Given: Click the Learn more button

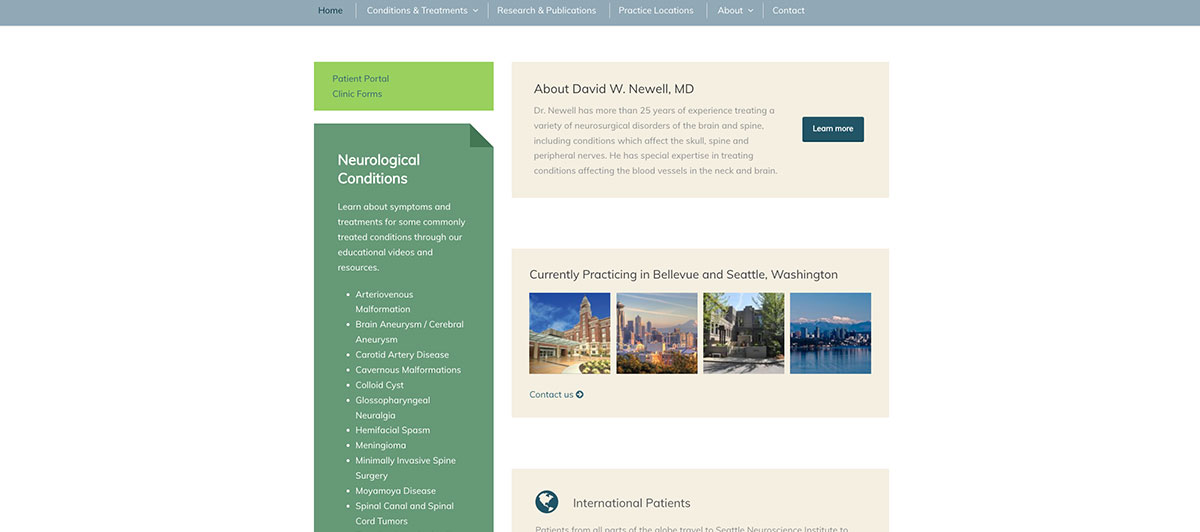Looking at the screenshot, I should tap(833, 129).
